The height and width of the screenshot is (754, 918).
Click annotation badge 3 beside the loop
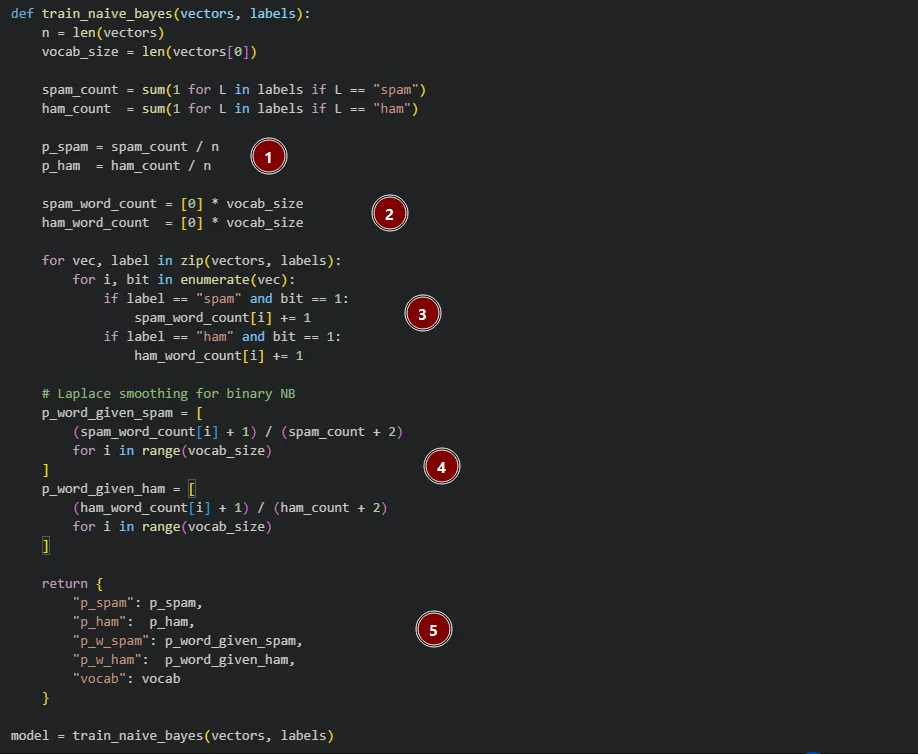[x=422, y=314]
